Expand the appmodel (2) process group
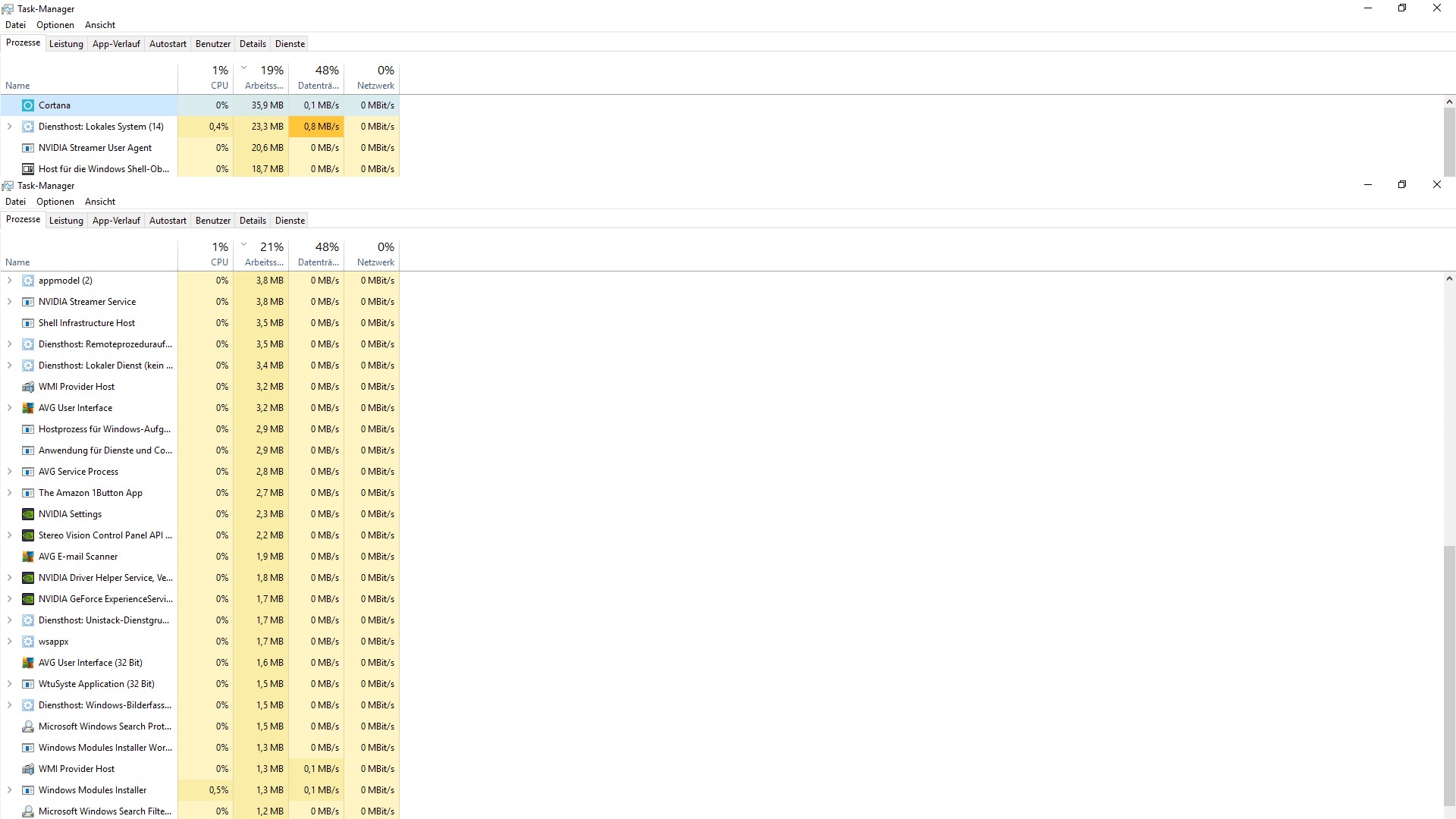Viewport: 1456px width, 819px height. 10,281
